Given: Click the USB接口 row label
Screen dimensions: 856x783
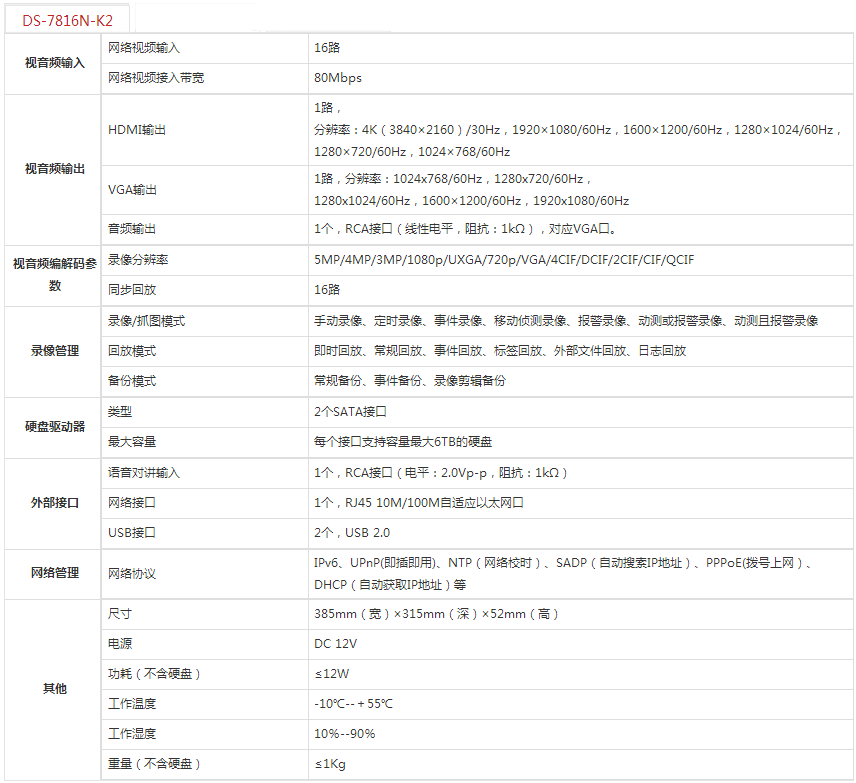Looking at the screenshot, I should click(132, 533).
